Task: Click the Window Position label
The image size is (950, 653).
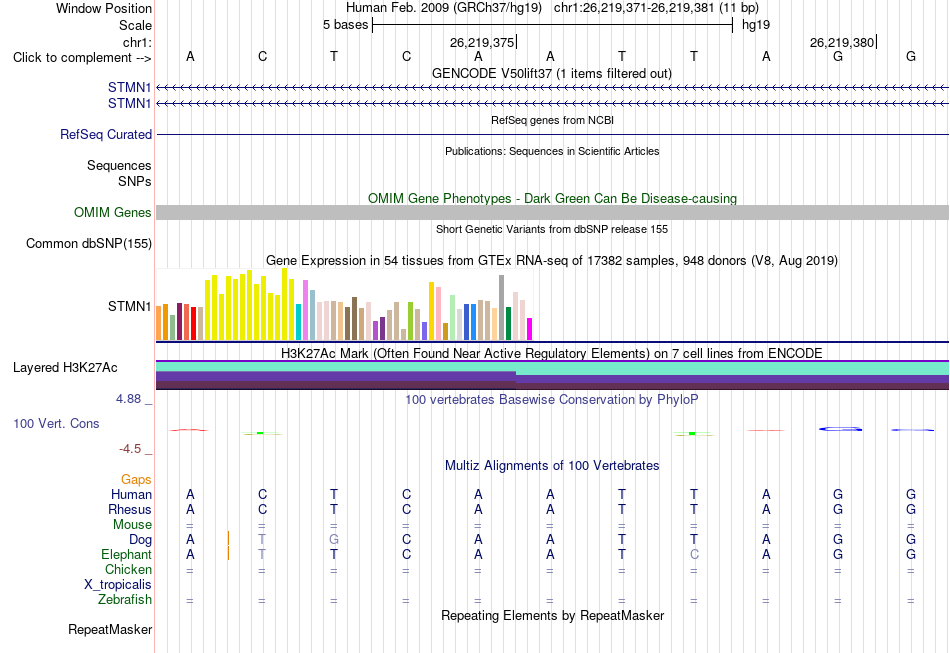Action: coord(104,8)
